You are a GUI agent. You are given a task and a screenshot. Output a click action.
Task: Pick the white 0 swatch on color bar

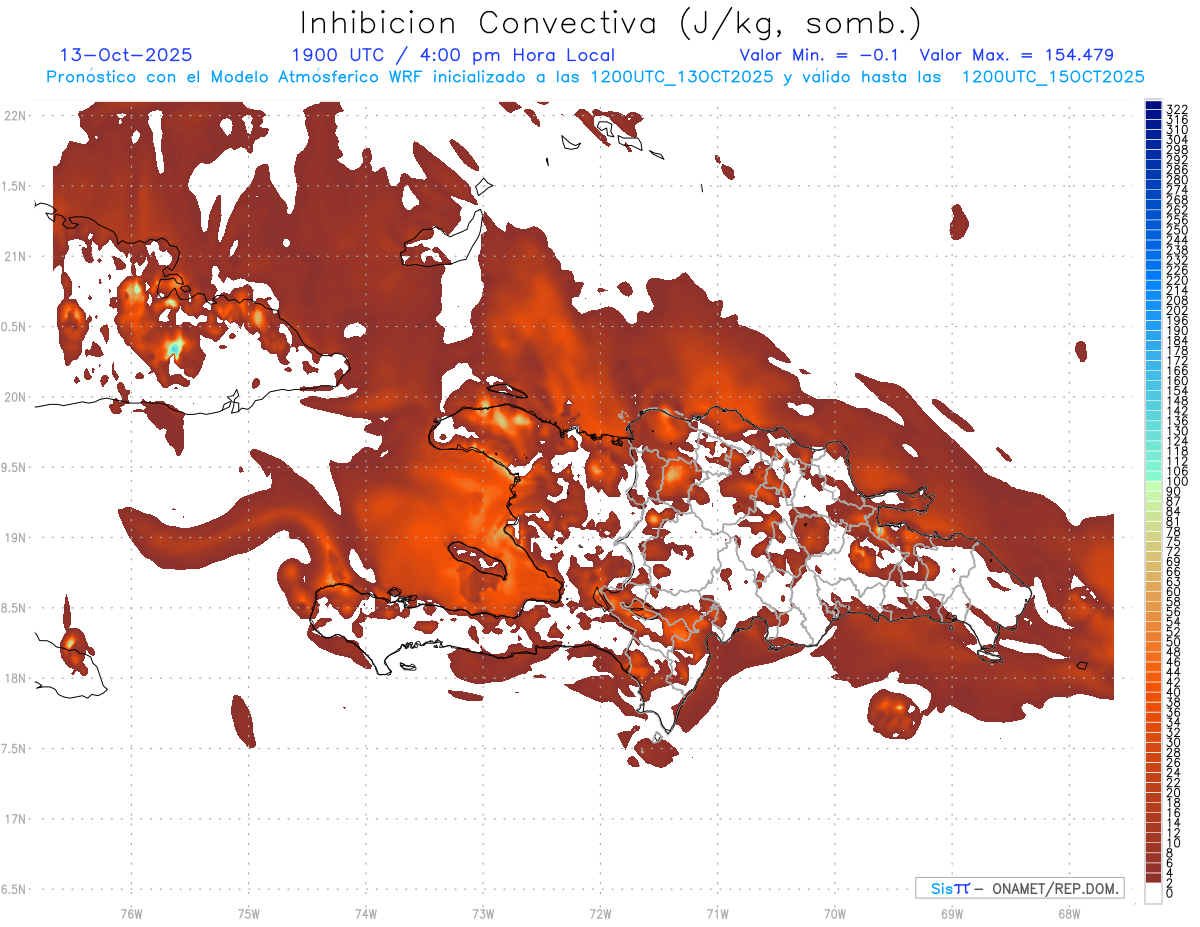point(1153,893)
